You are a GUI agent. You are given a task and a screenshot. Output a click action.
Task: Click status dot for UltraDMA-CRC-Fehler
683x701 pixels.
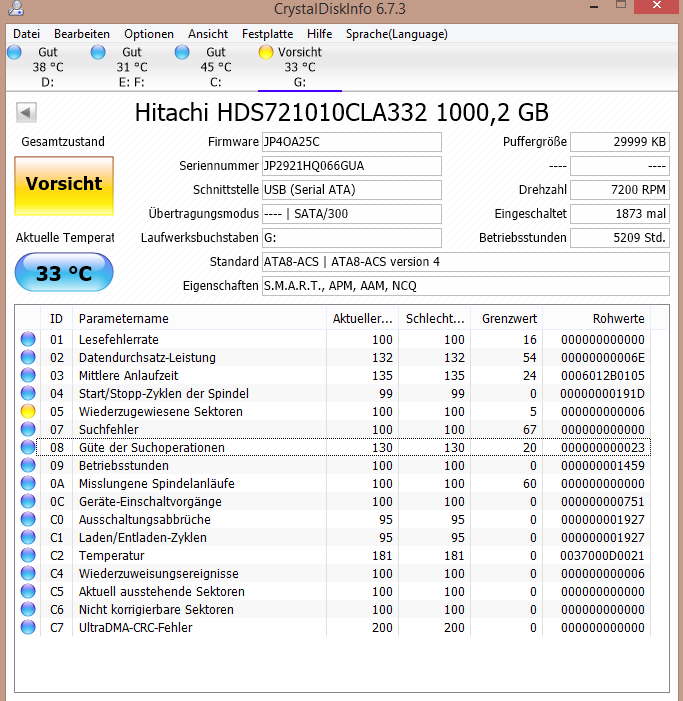click(x=28, y=627)
